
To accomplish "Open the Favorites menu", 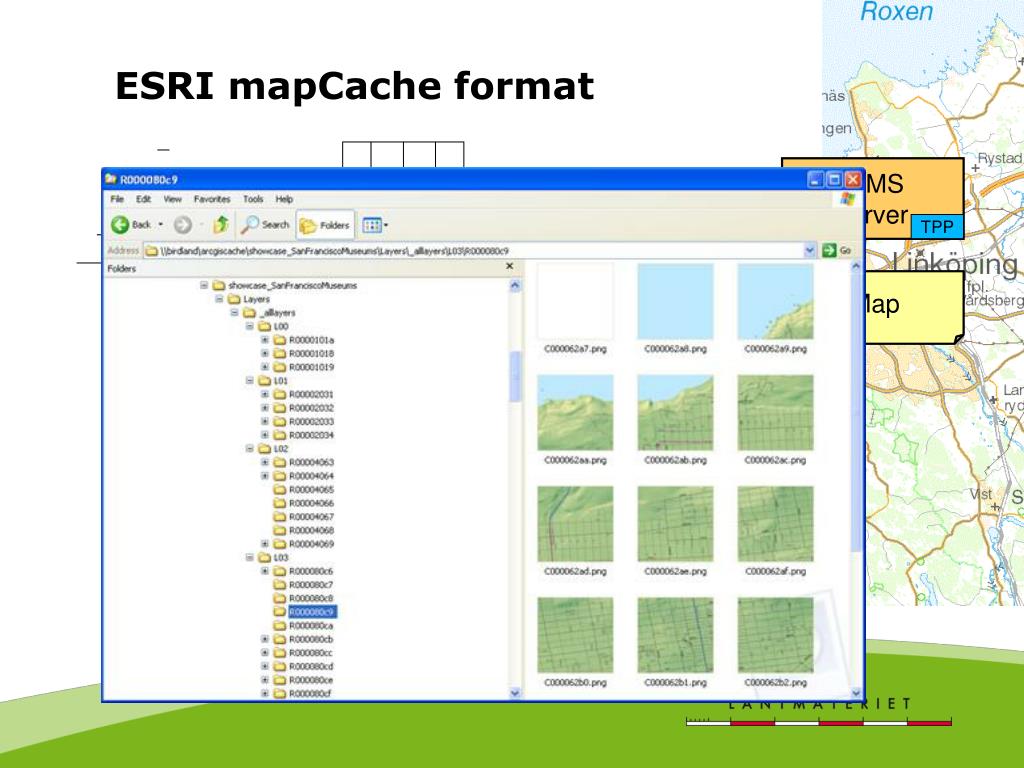I will (212, 199).
